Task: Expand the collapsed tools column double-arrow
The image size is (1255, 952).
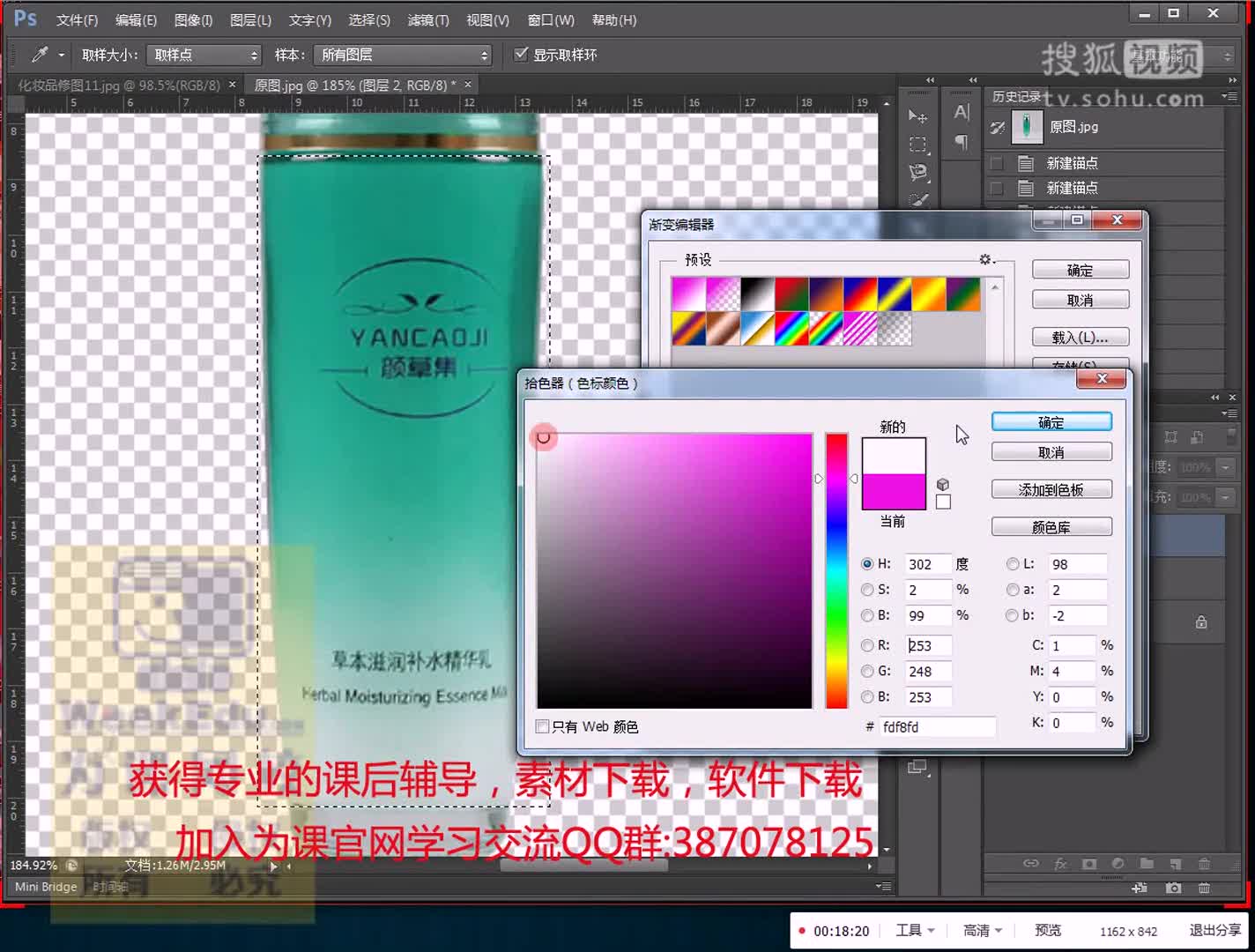Action: (x=929, y=80)
